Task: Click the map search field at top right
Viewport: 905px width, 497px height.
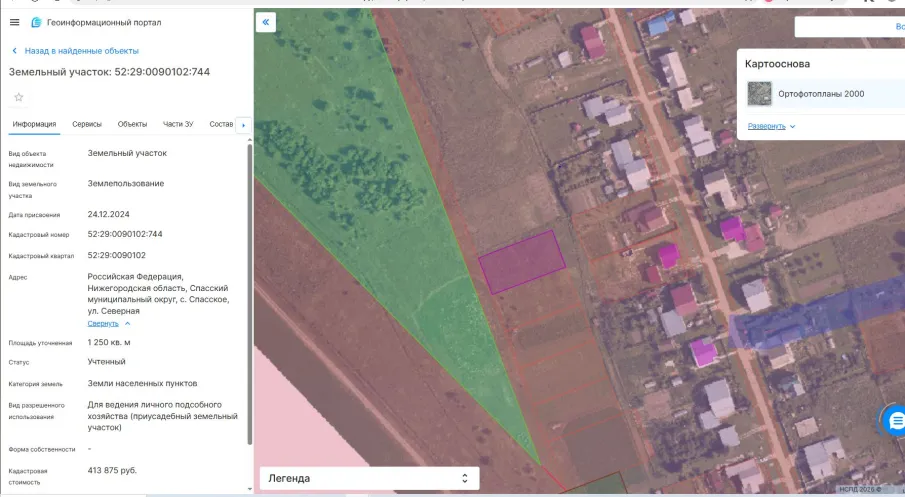Action: [850, 27]
